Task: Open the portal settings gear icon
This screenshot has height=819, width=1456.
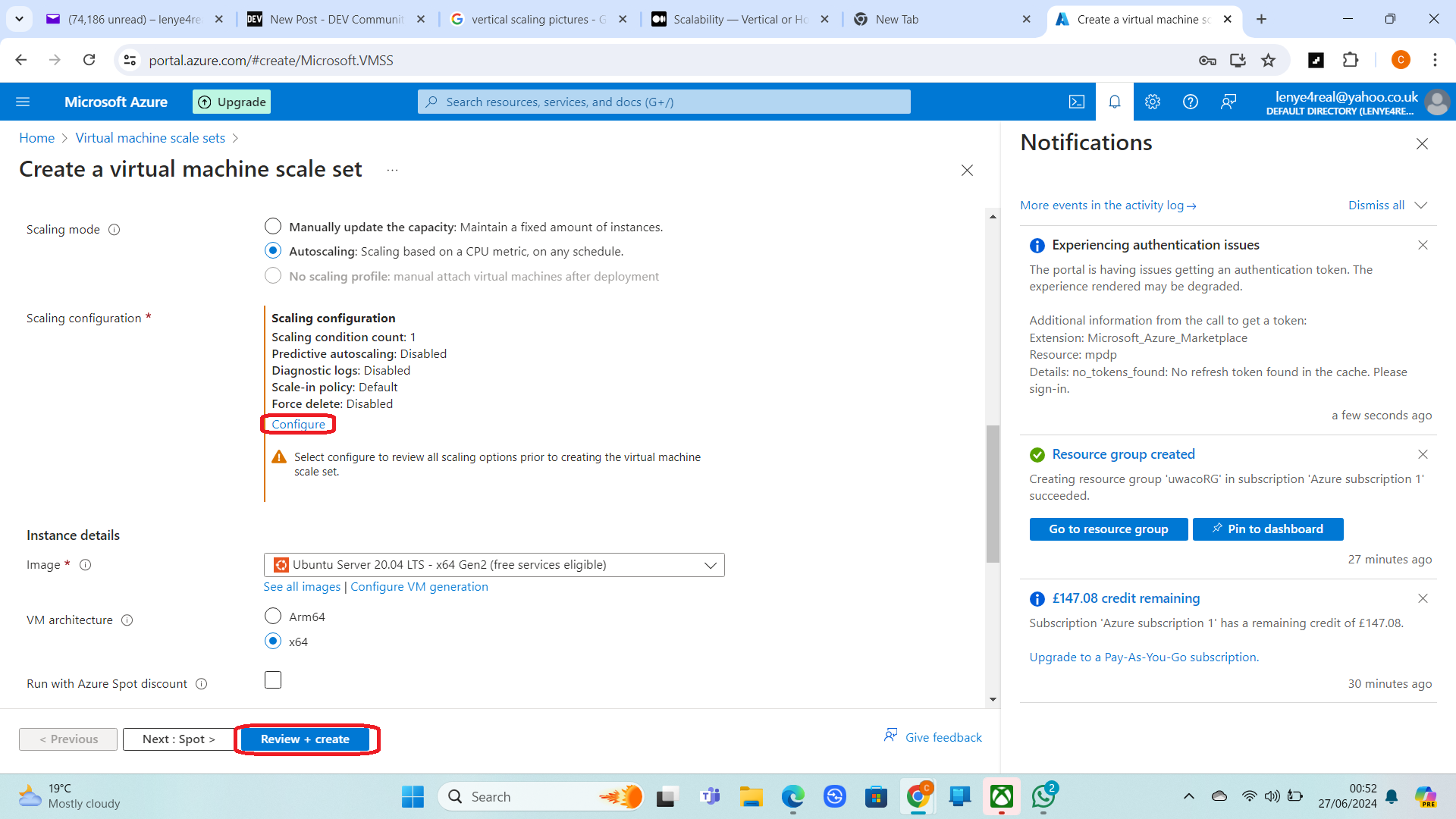Action: pyautogui.click(x=1152, y=102)
